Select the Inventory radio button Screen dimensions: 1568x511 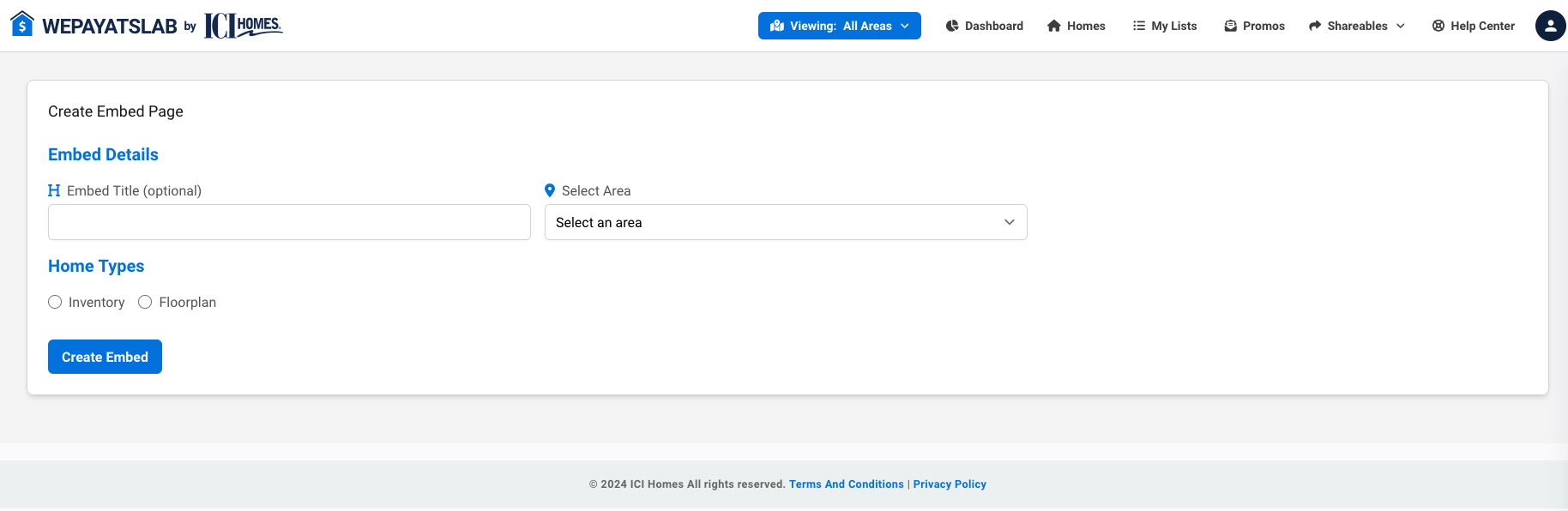(x=55, y=302)
